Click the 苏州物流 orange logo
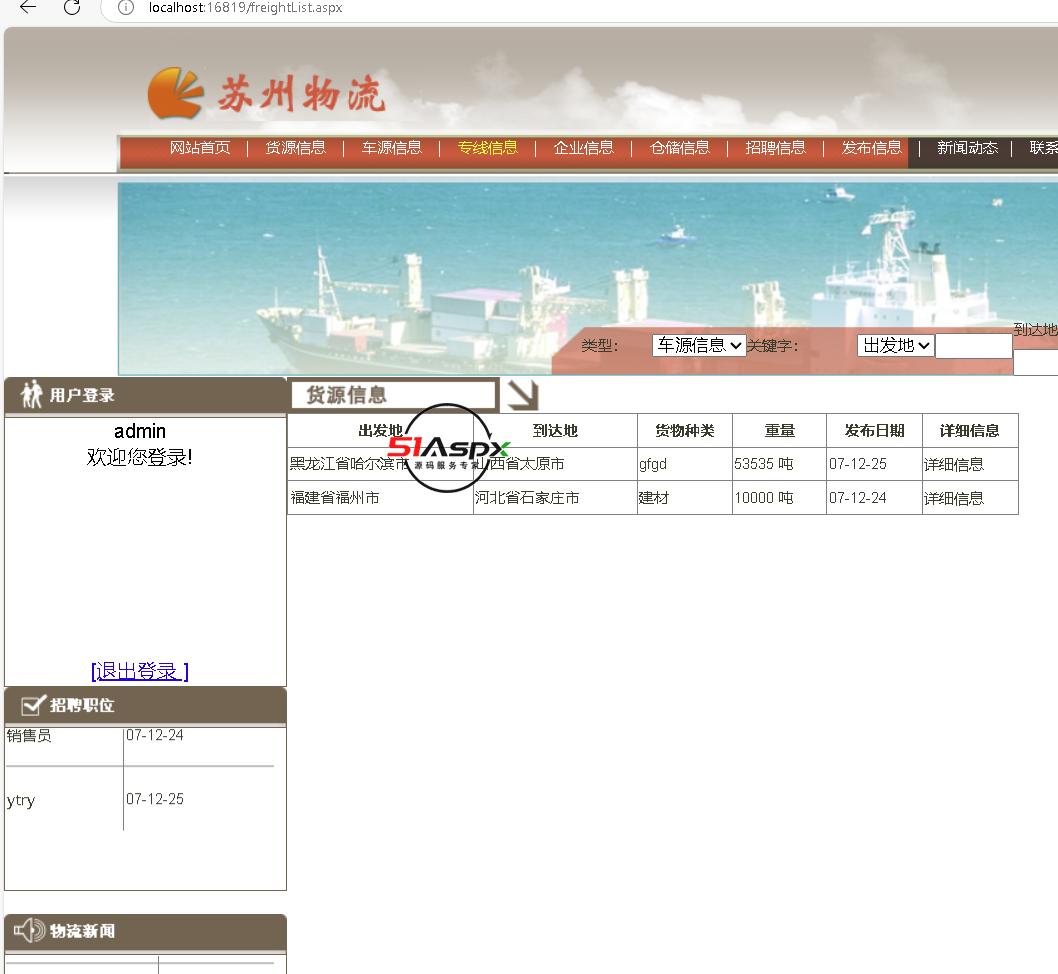The width and height of the screenshot is (1058, 974). (176, 93)
